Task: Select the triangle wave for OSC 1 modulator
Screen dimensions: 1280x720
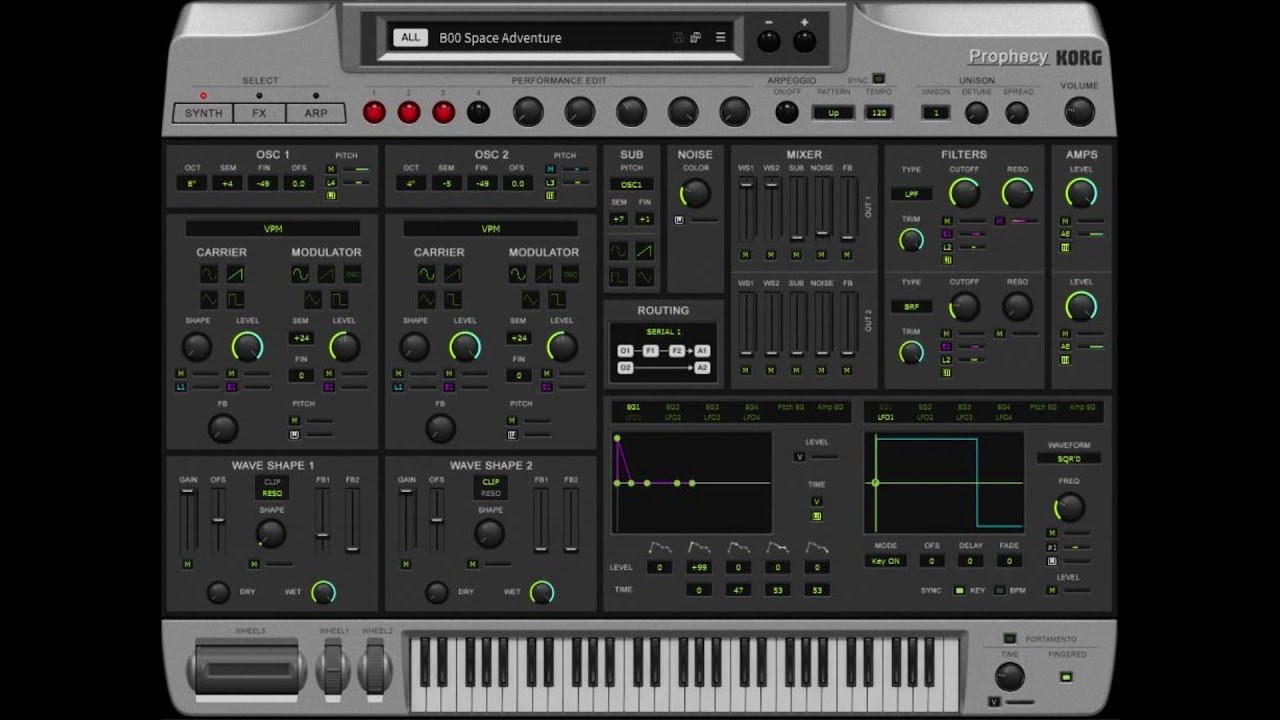Action: pyautogui.click(x=313, y=299)
